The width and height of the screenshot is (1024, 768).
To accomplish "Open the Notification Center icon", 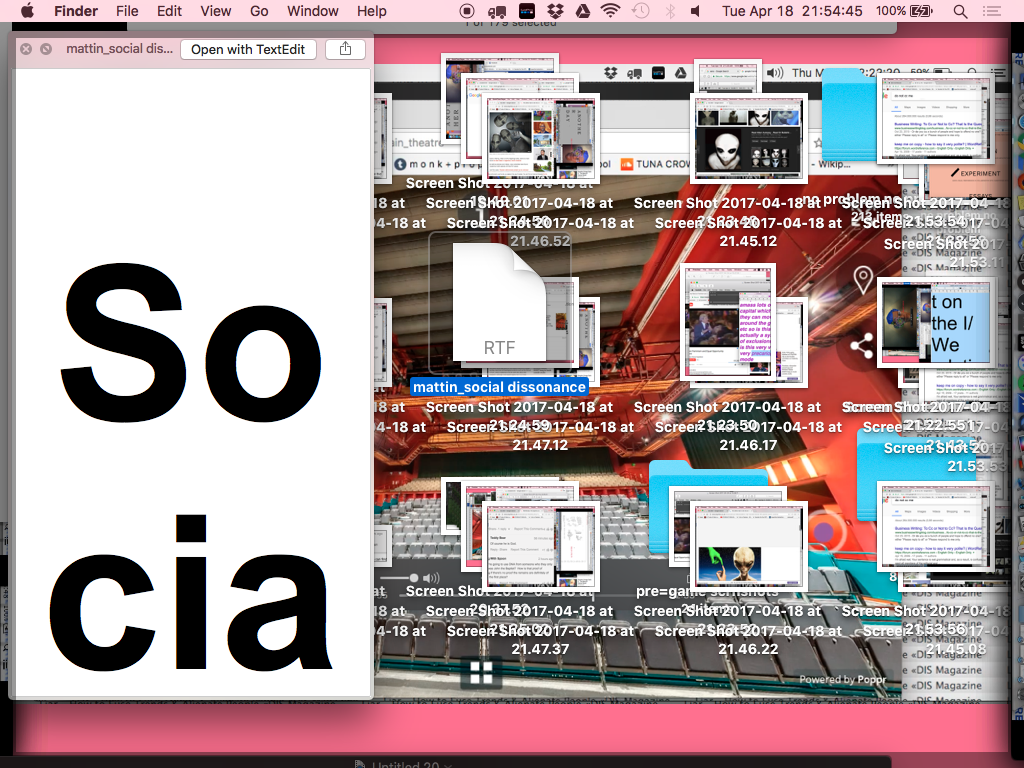I will tap(992, 11).
